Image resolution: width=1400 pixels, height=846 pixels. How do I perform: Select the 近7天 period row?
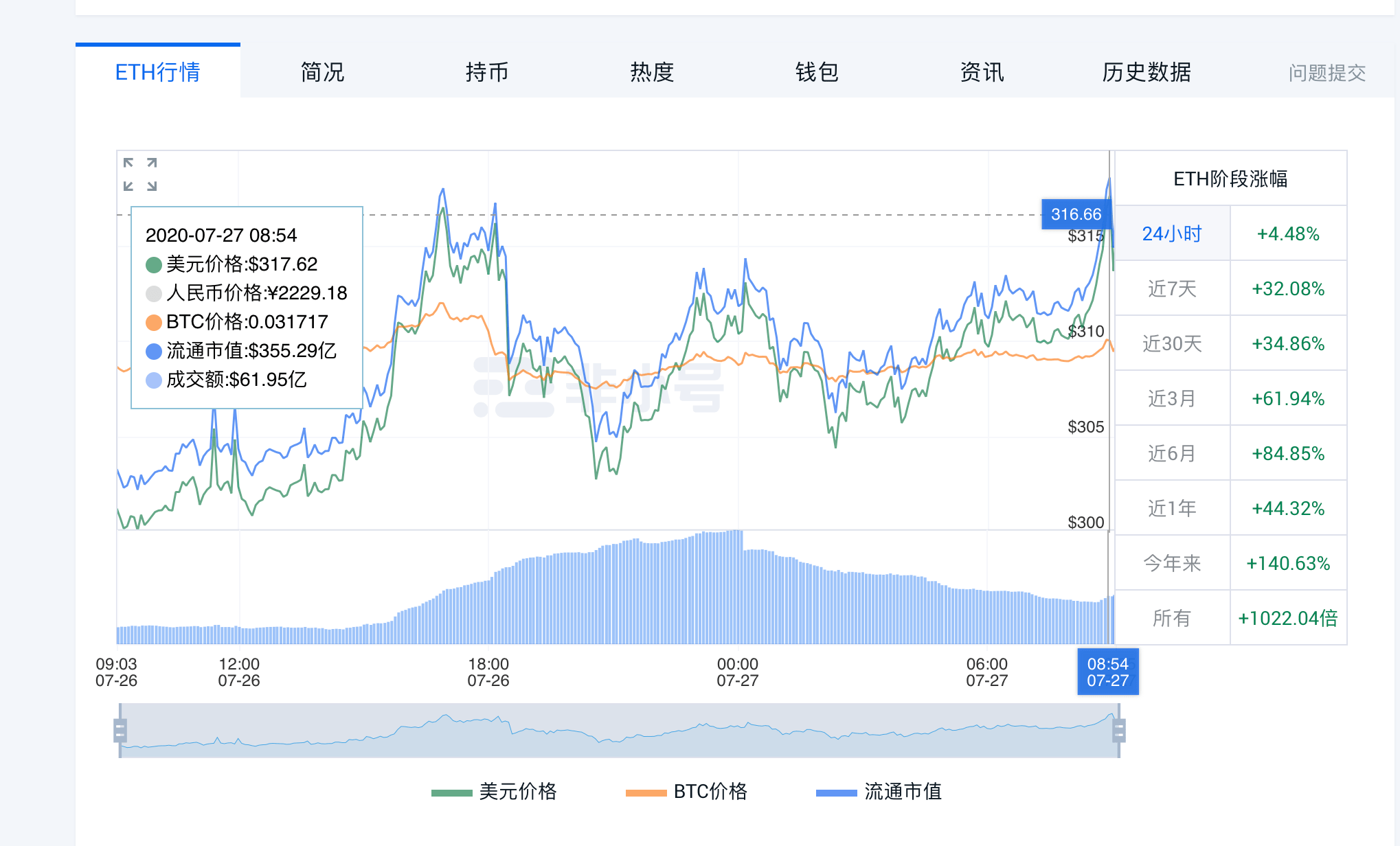(1172, 289)
